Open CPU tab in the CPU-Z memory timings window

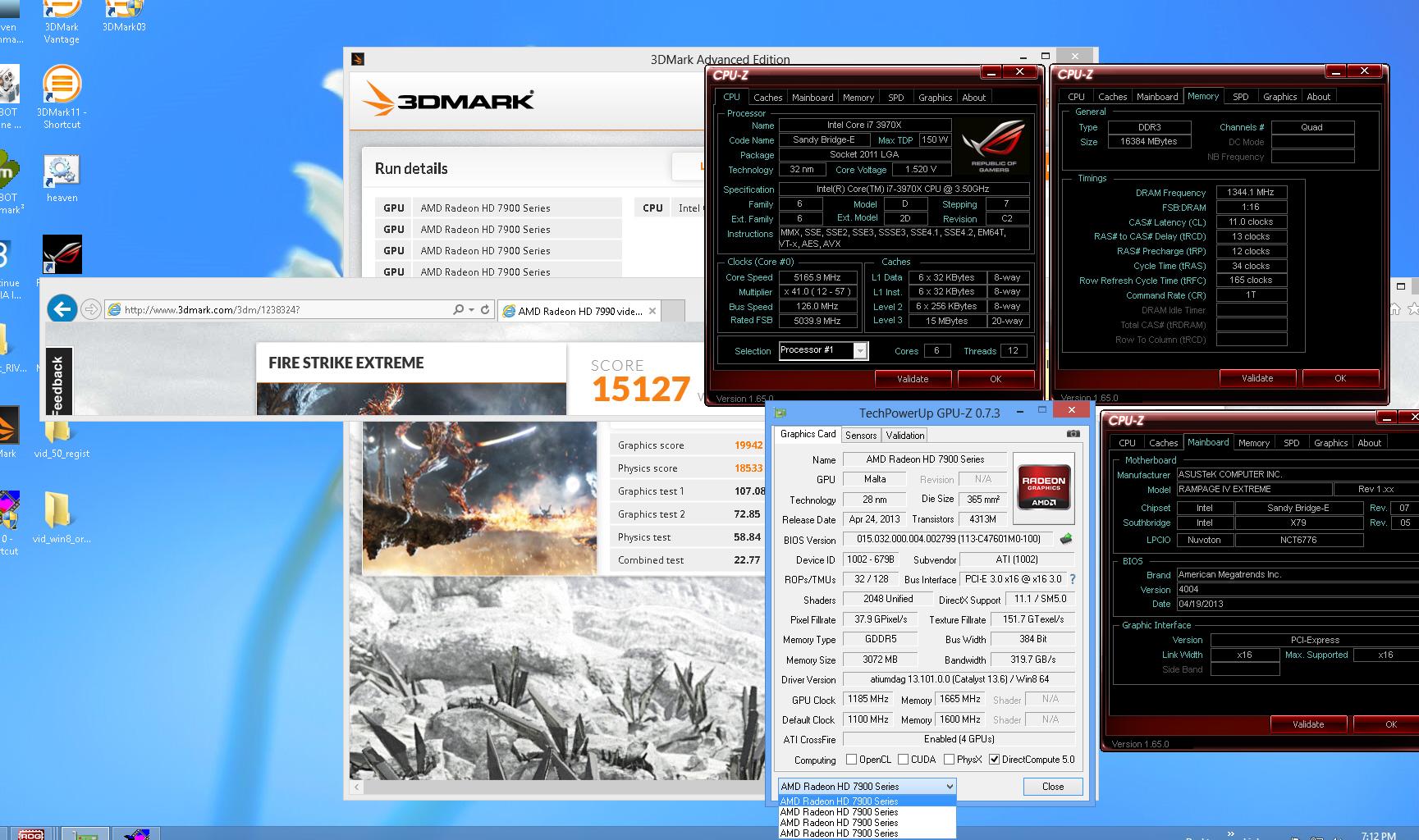point(1076,96)
